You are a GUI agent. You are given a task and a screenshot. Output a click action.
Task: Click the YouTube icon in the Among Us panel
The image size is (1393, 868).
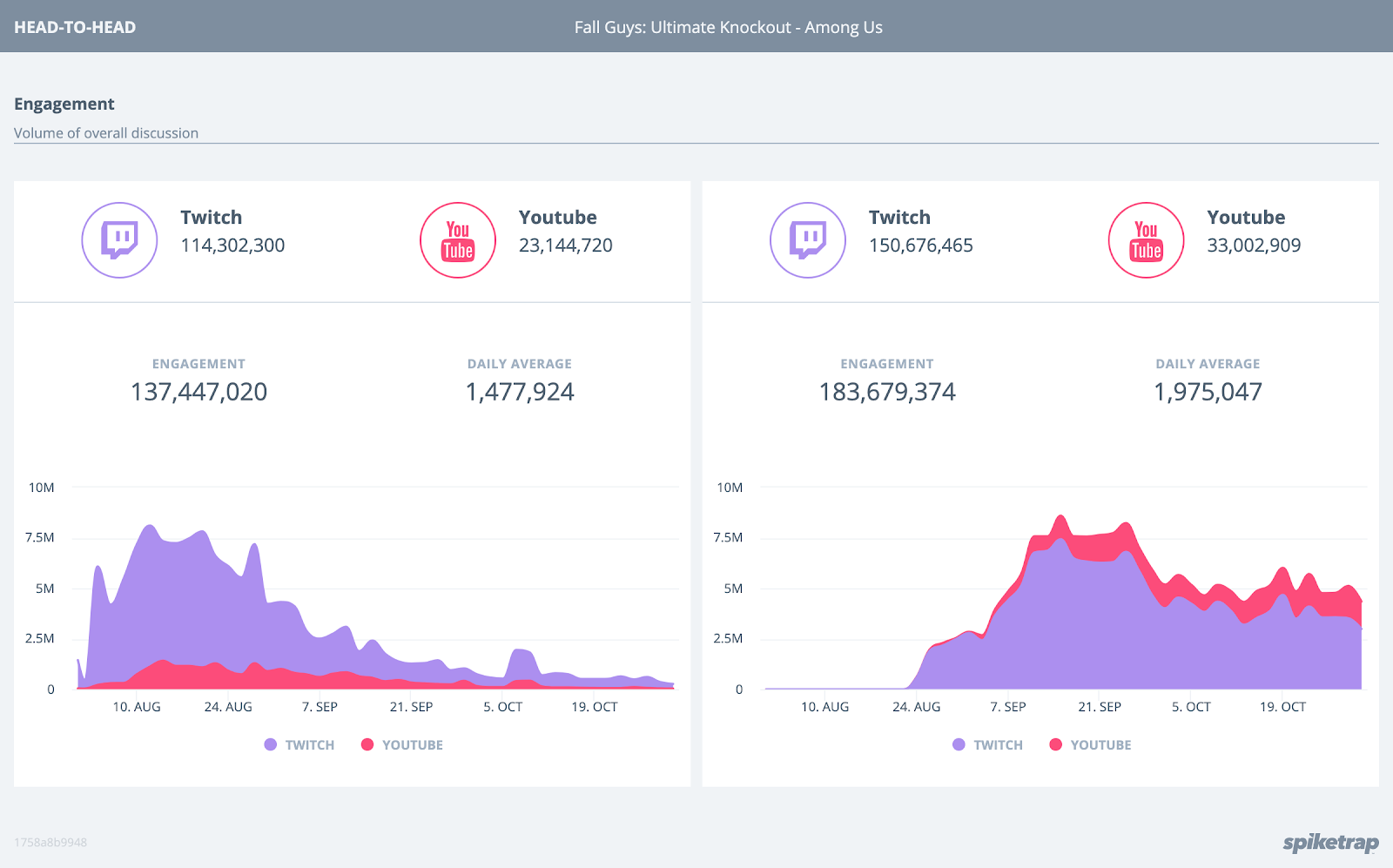(x=1146, y=240)
